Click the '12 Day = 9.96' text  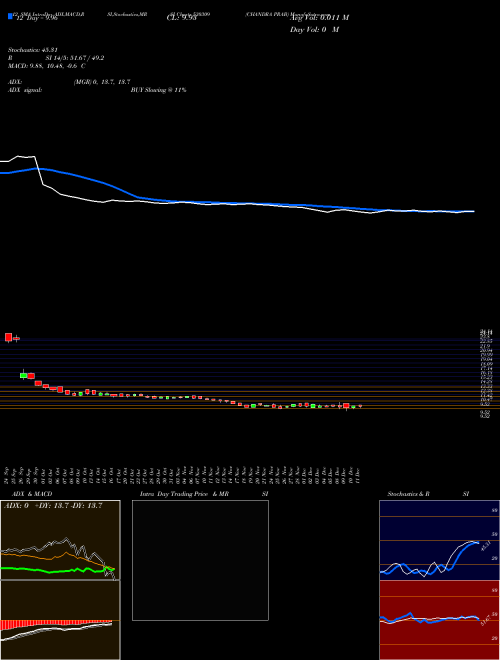36,19
